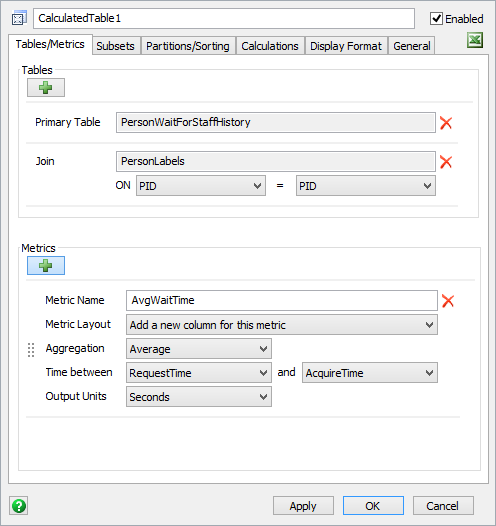Open the Aggregation Average dropdown
The height and width of the screenshot is (526, 496).
click(x=199, y=349)
